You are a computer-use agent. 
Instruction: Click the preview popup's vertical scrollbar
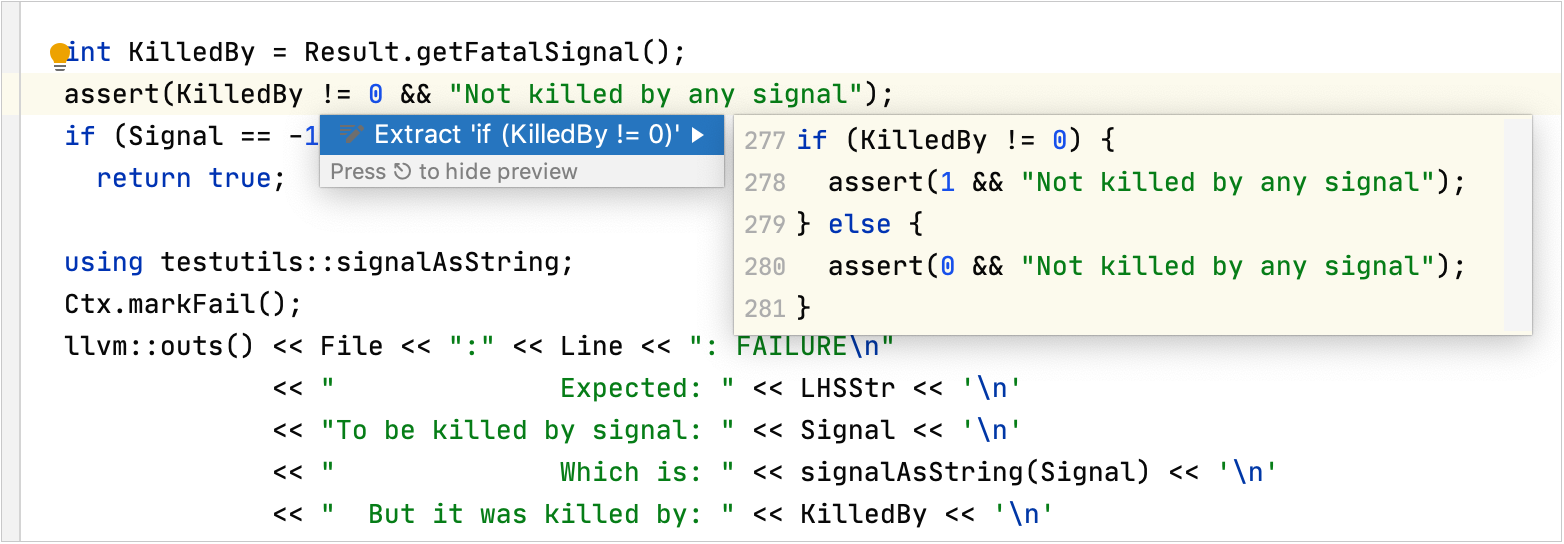[1517, 224]
